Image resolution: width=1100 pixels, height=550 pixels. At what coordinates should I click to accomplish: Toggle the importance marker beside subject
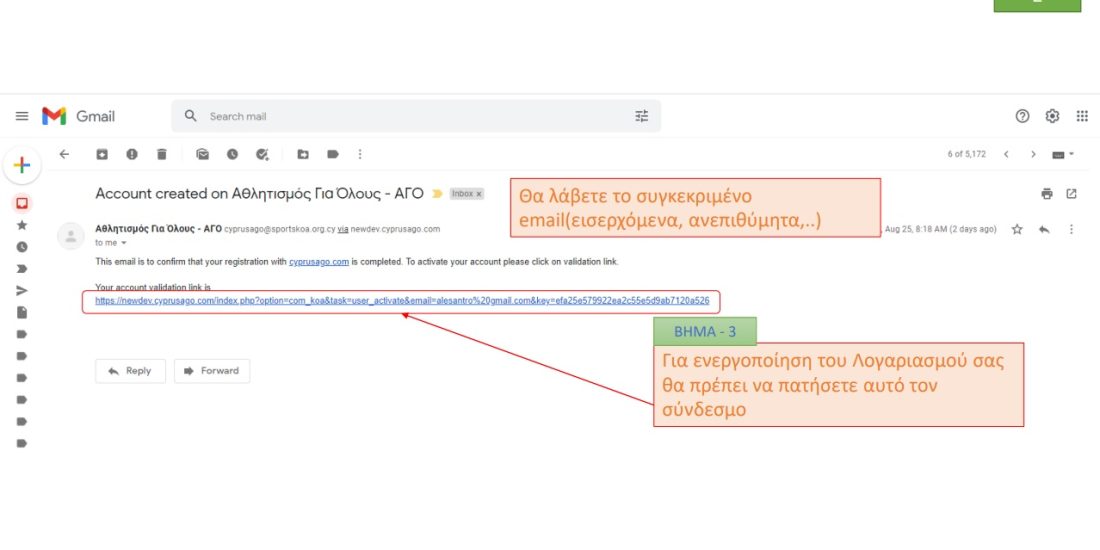coord(437,194)
